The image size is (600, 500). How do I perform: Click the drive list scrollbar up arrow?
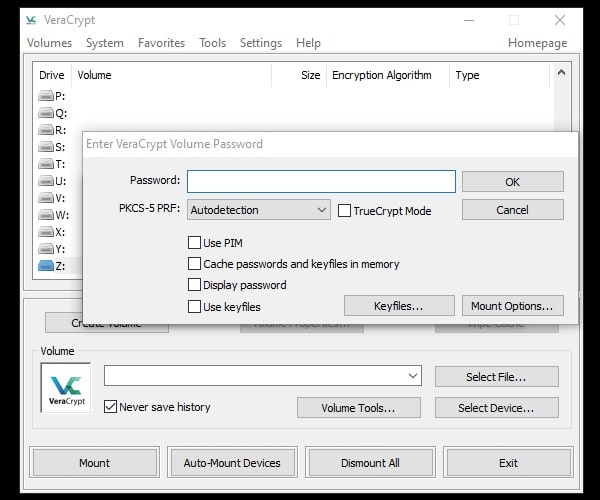(561, 73)
